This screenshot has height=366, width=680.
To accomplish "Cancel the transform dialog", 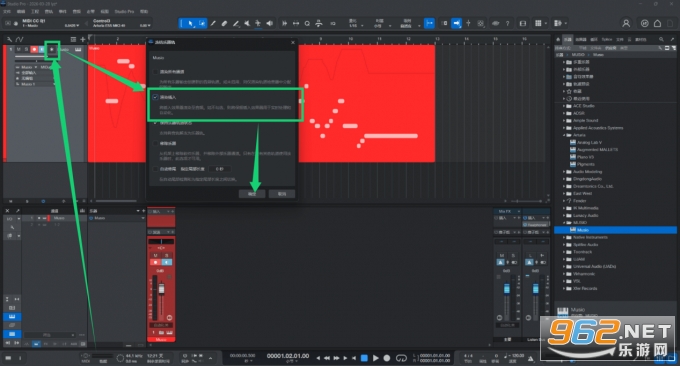I will click(x=282, y=194).
